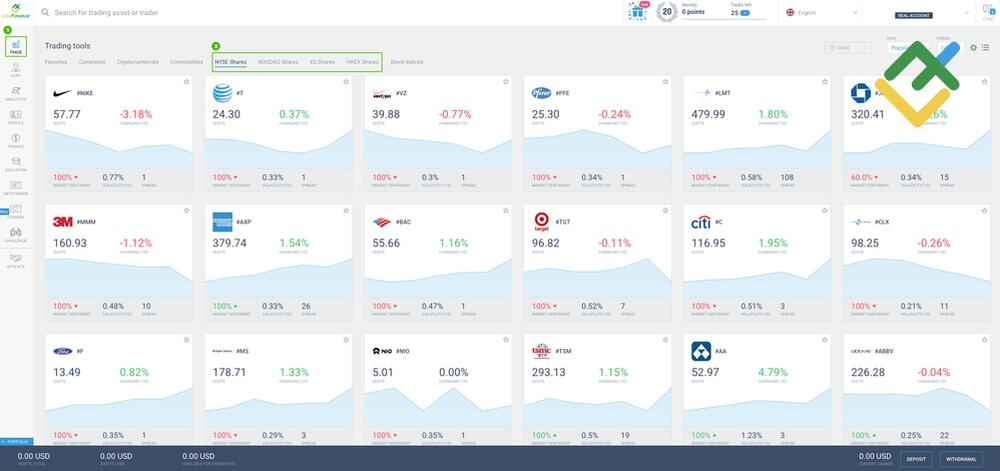Image resolution: width=1000 pixels, height=471 pixels.
Task: Open the Challenge sidebar icon
Action: tap(16, 235)
